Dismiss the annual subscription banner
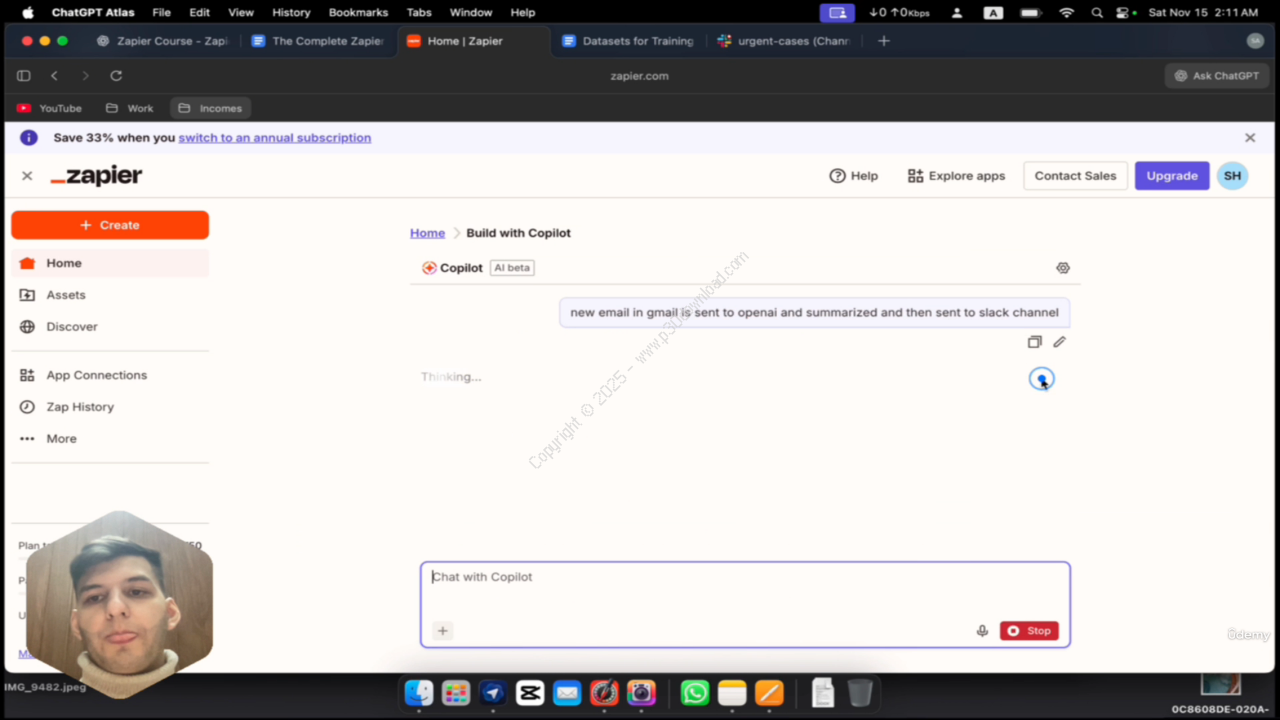The image size is (1280, 720). pyautogui.click(x=1249, y=138)
